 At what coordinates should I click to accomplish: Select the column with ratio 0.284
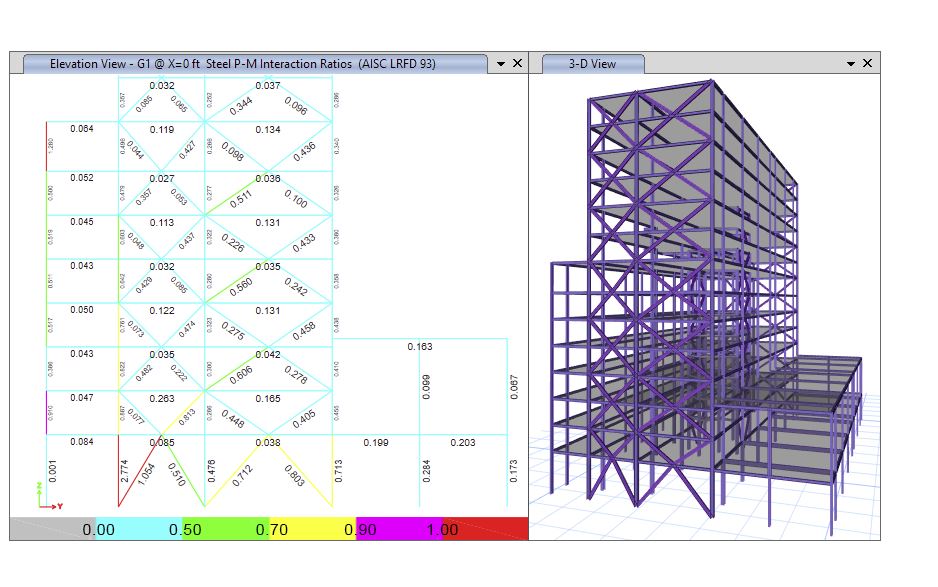pos(419,472)
